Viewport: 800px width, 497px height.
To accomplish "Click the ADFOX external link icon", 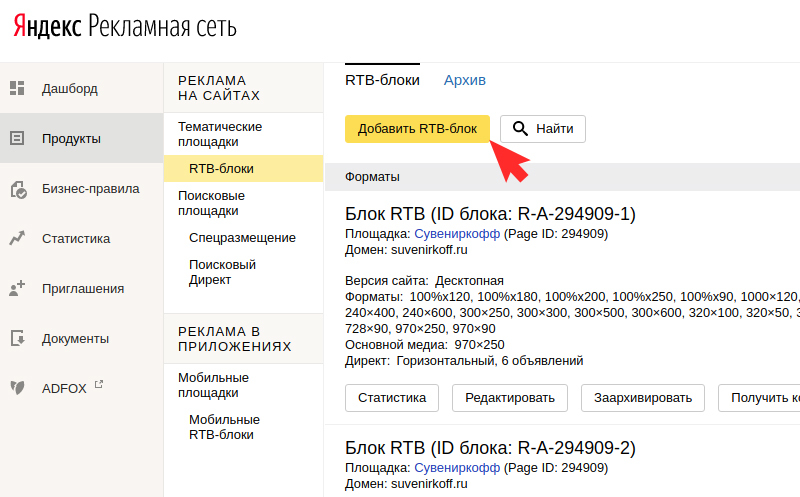I will [99, 384].
